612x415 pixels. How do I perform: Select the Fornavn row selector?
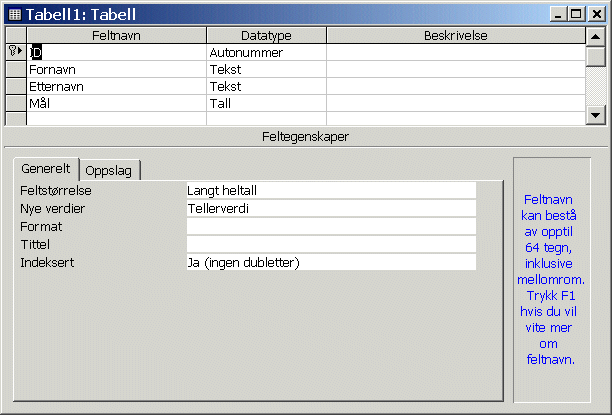click(x=16, y=69)
